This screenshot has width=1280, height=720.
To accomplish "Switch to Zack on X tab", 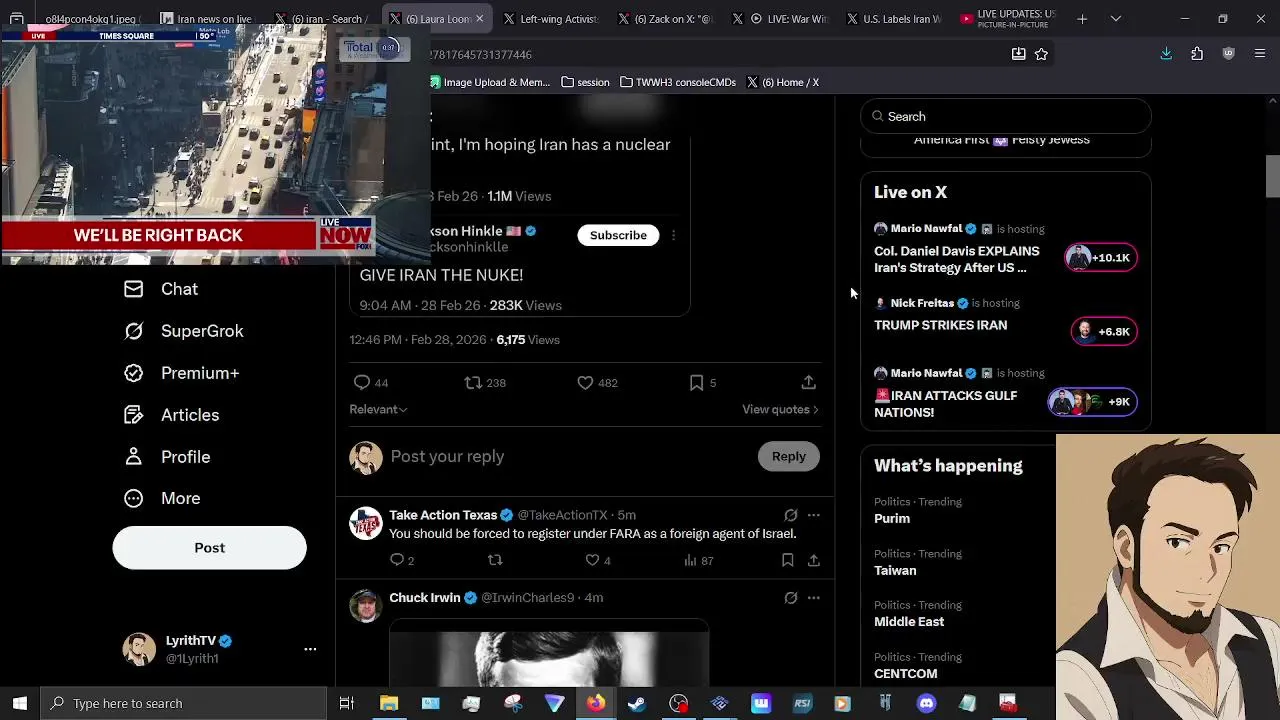I will click(665, 19).
